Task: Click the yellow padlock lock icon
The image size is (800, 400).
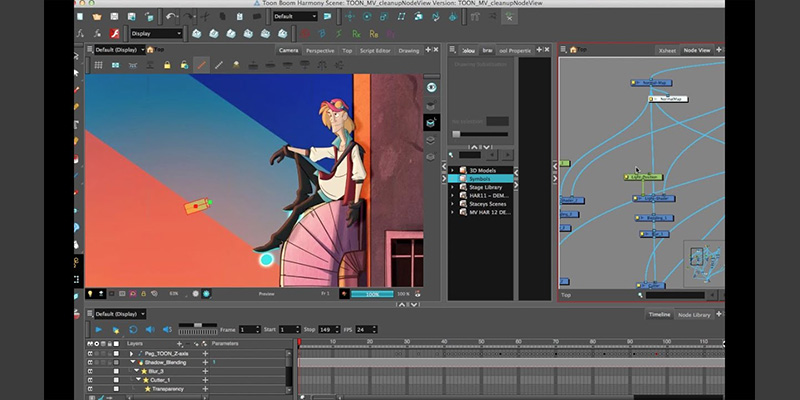Action: pyautogui.click(x=167, y=65)
